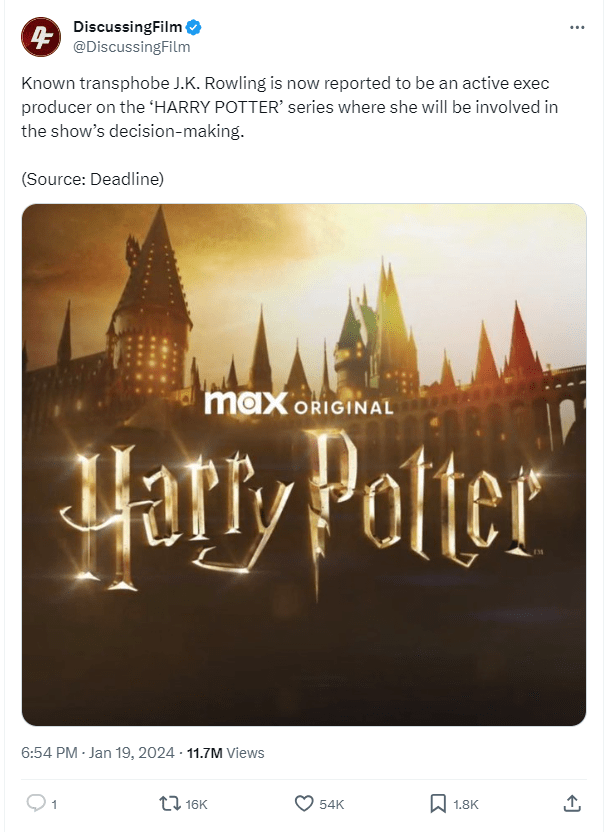Image resolution: width=604 pixels, height=832 pixels.
Task: Visit the @DiscussingFilm handle link
Action: click(131, 47)
